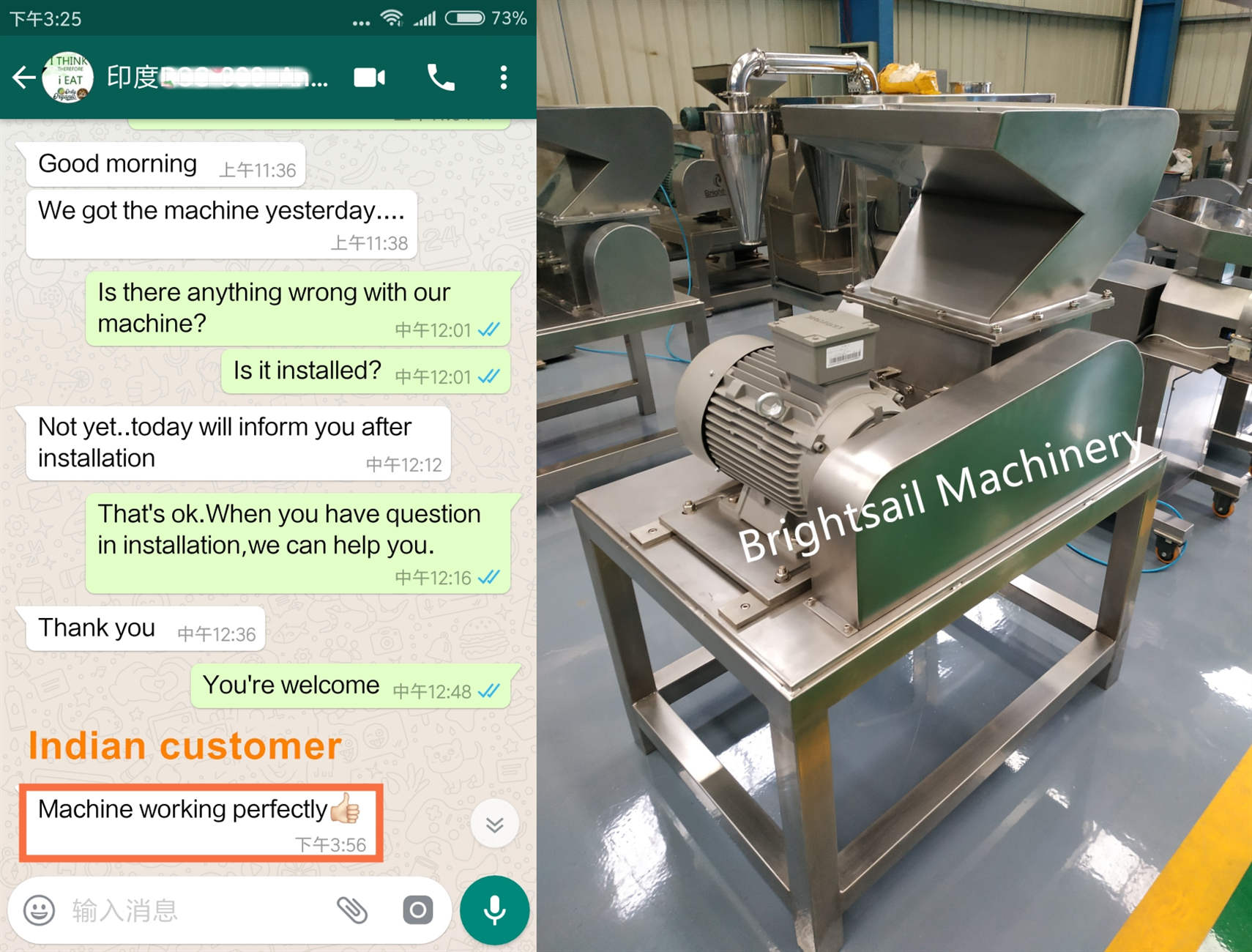Select the 'Thank you' message
The width and height of the screenshot is (1252, 952).
tap(145, 628)
